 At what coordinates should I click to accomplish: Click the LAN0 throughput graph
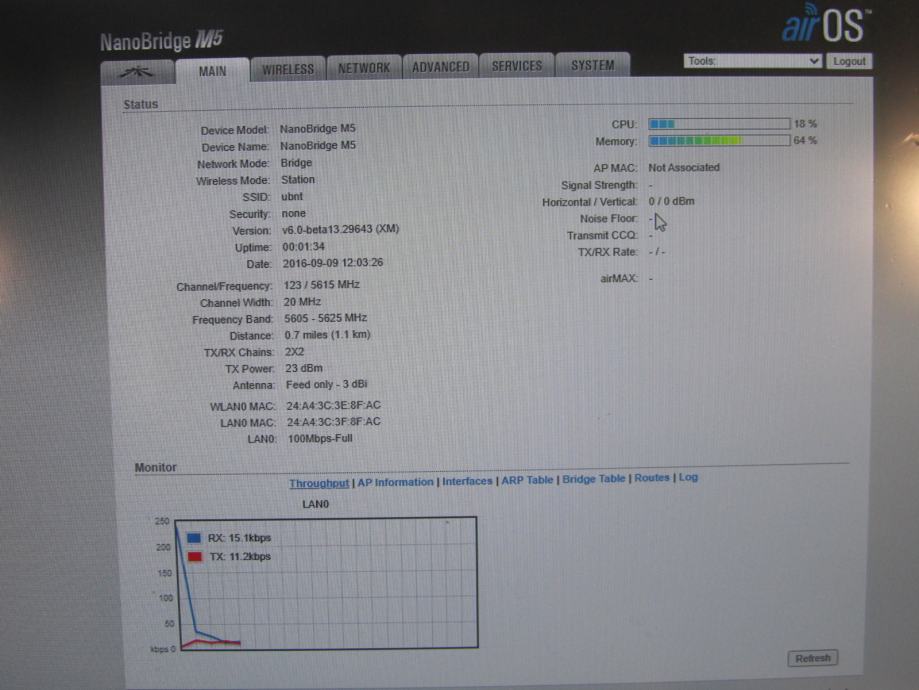326,583
